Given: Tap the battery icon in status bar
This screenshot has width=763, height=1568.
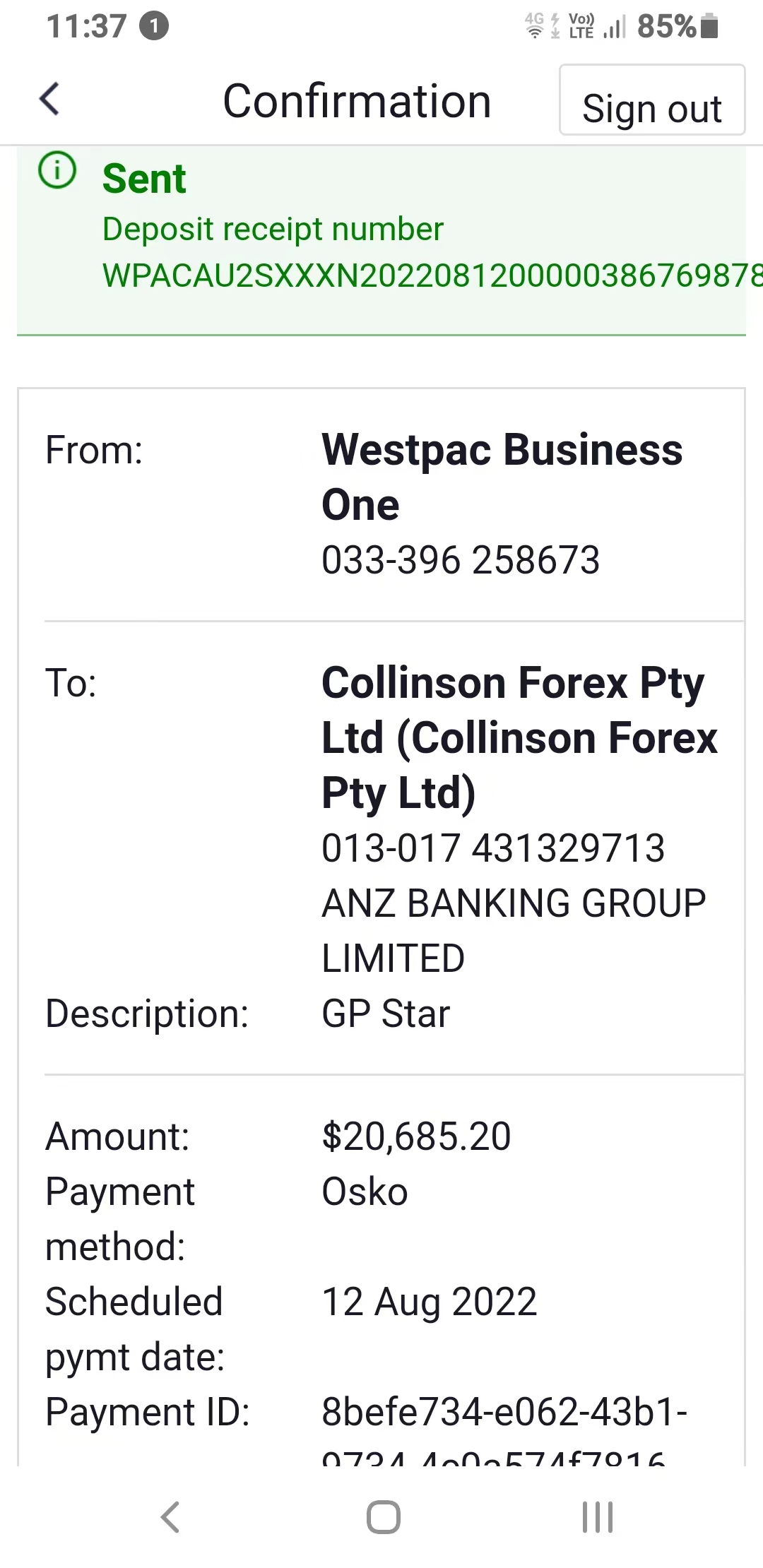Looking at the screenshot, I should point(710,26).
